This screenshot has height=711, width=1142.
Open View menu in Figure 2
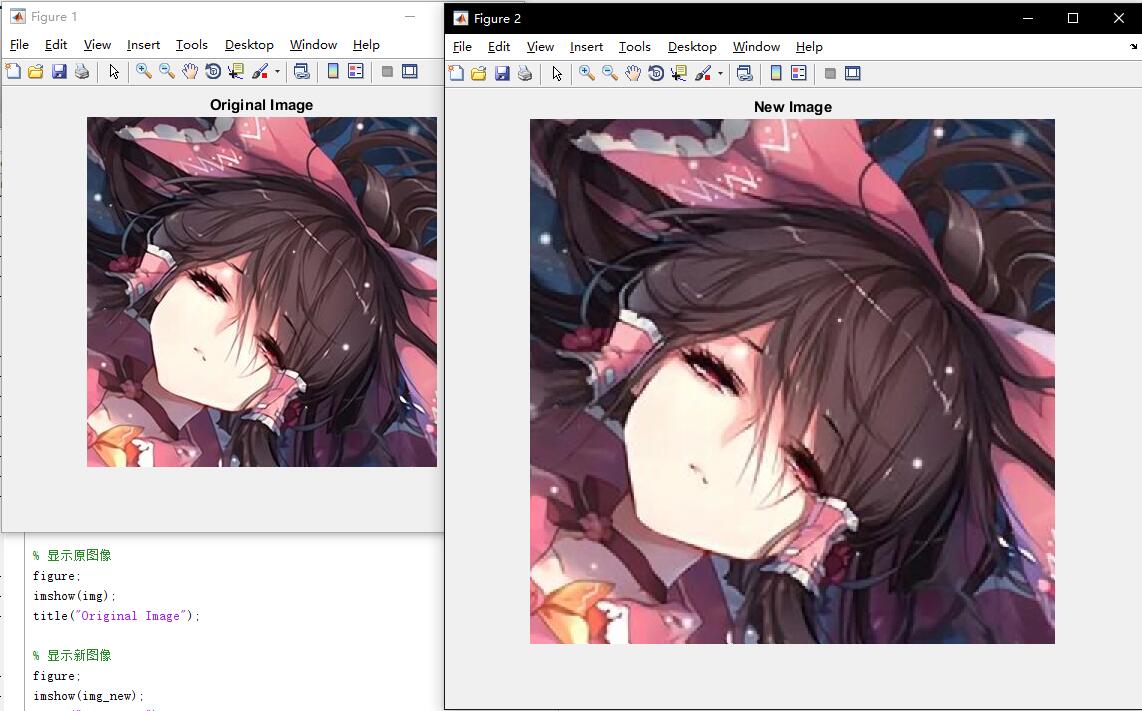tap(540, 47)
